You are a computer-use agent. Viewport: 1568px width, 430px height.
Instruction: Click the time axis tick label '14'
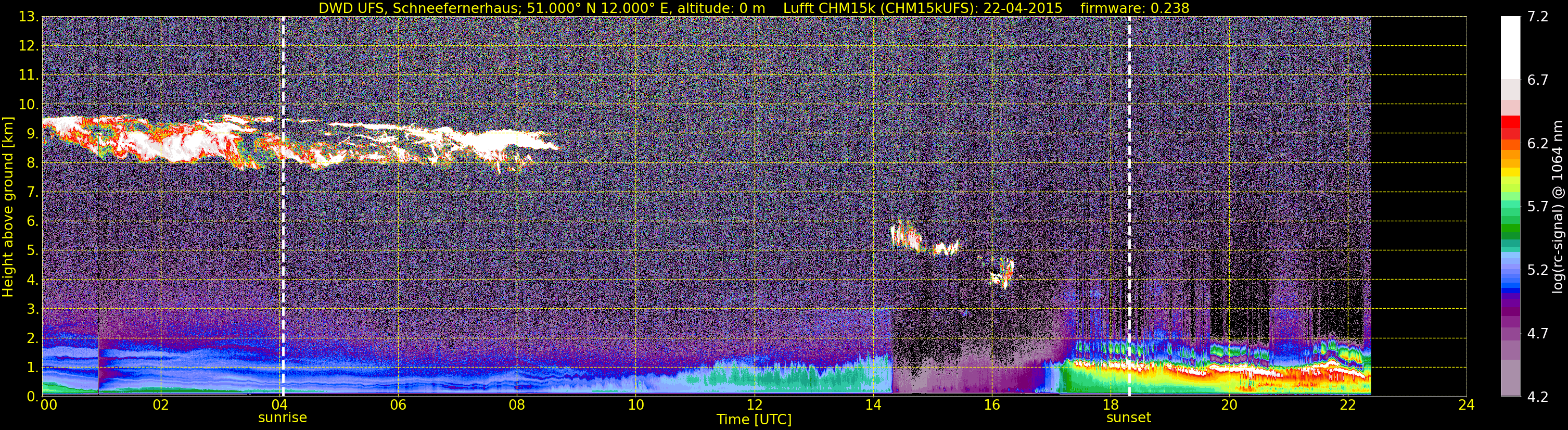coord(873,405)
